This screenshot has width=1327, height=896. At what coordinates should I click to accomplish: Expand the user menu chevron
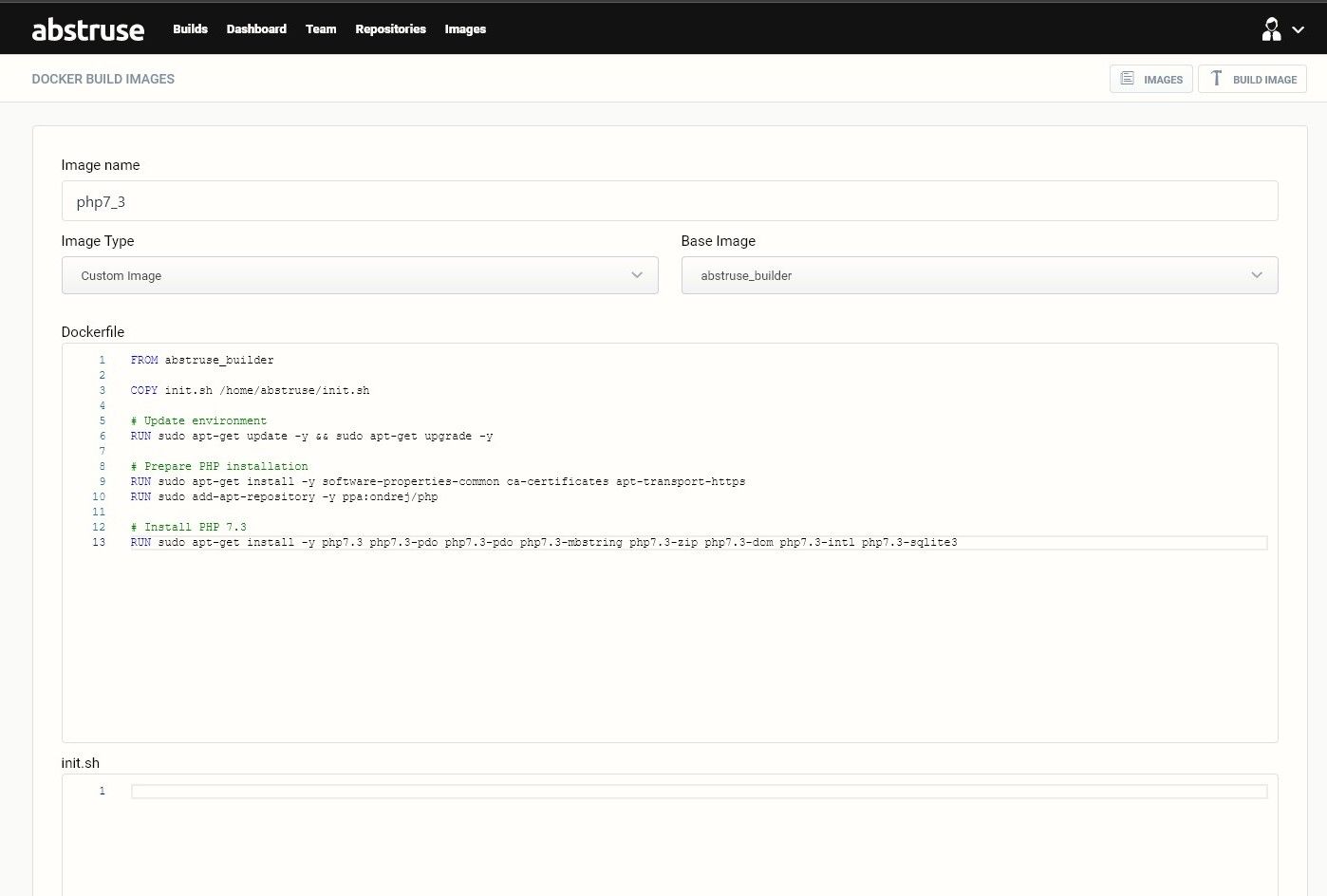1299,30
